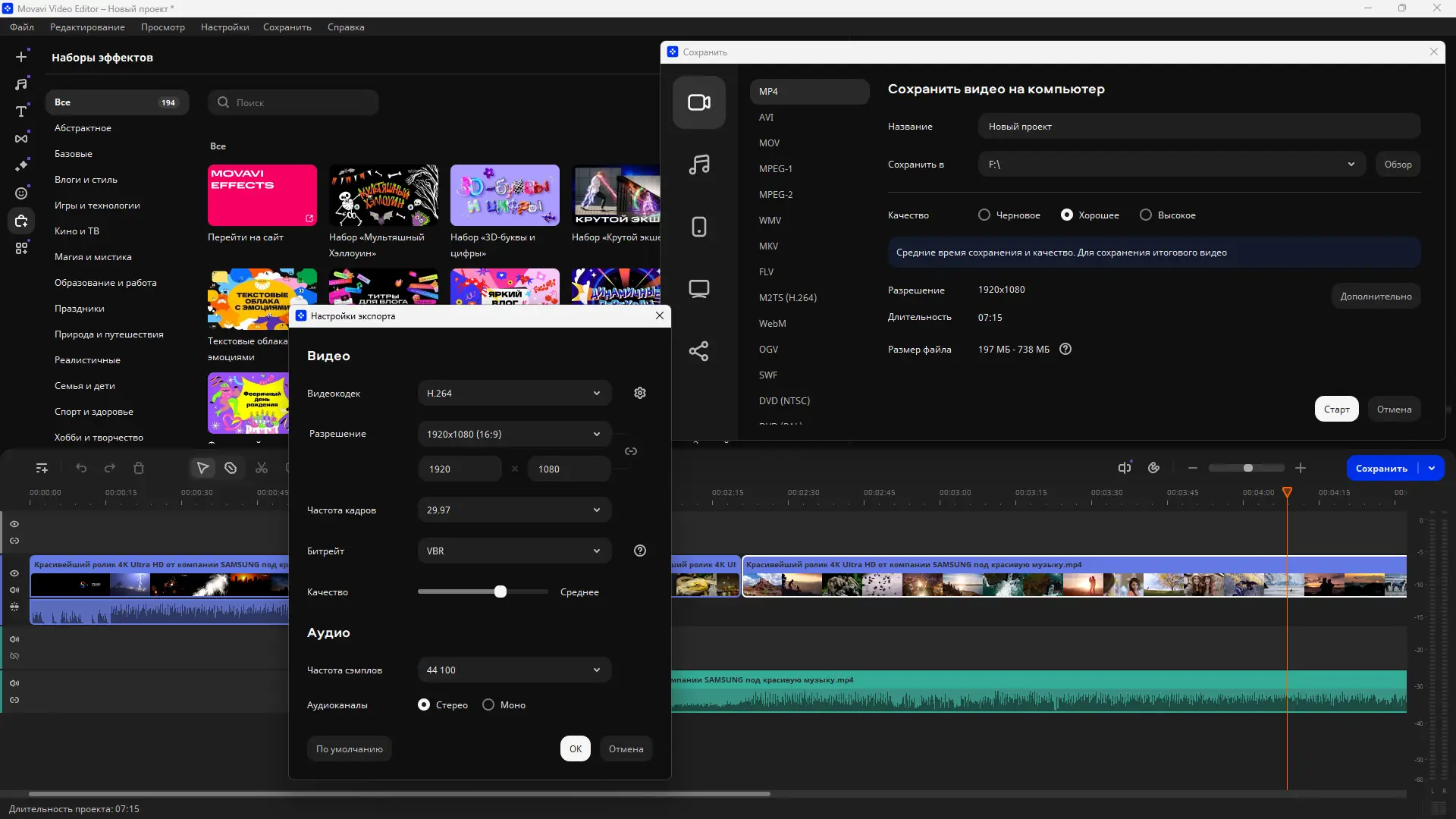Select the Text tool in the left sidebar

coord(21,111)
